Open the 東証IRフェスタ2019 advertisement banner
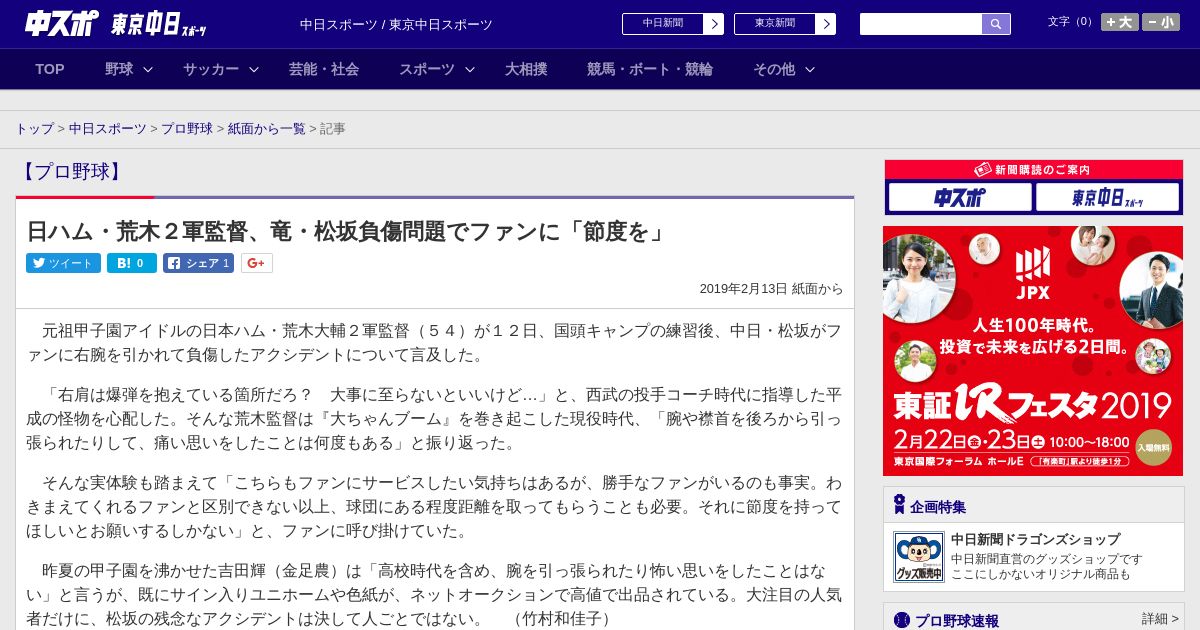1200x630 pixels. pyautogui.click(x=1033, y=351)
